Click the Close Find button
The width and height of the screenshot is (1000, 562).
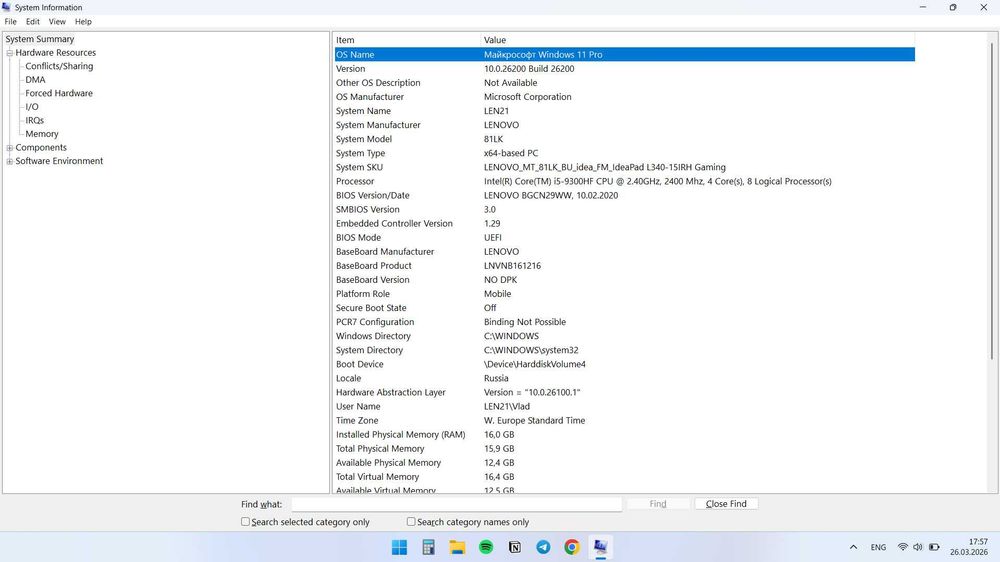[726, 504]
